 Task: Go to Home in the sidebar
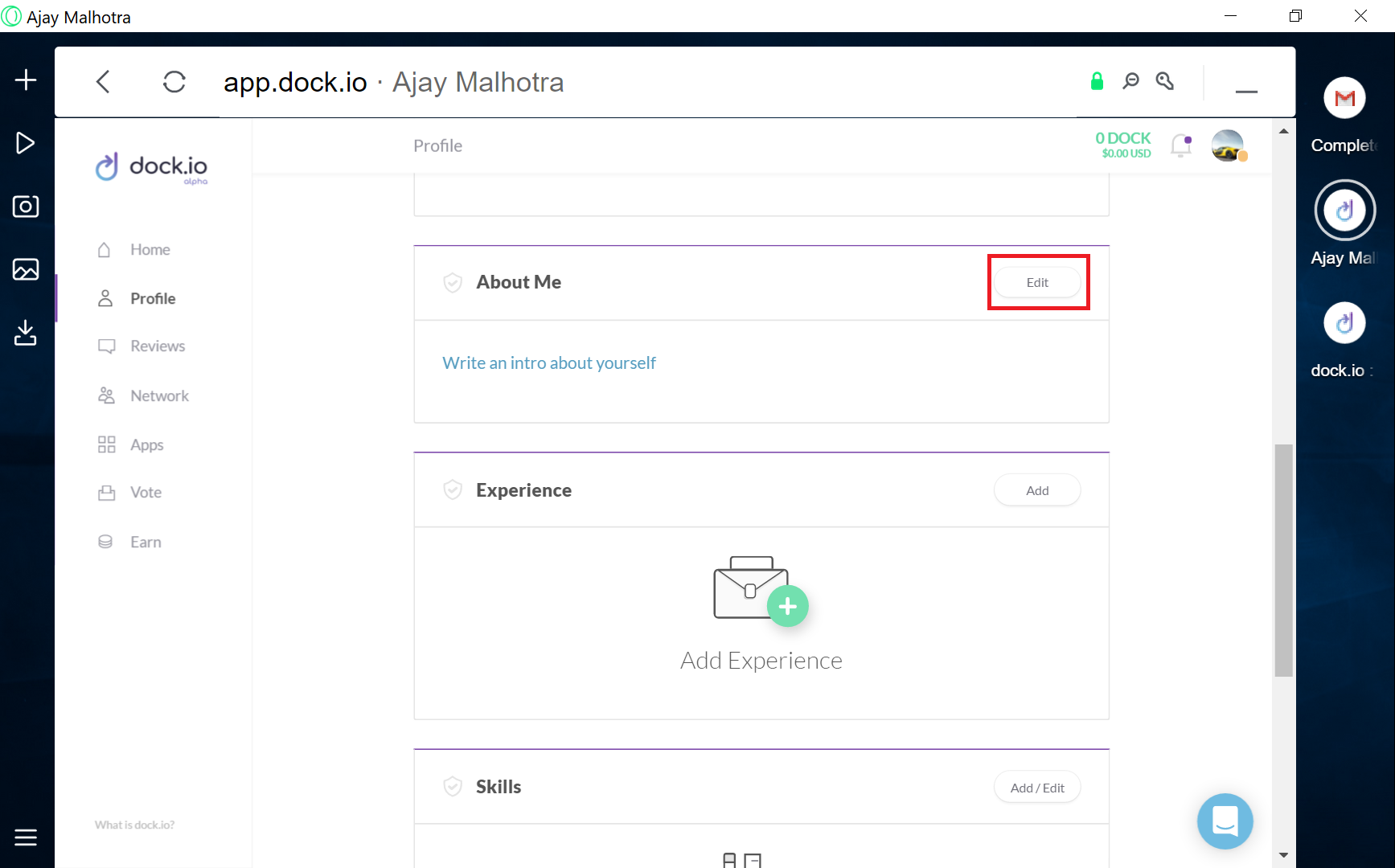[x=150, y=250]
